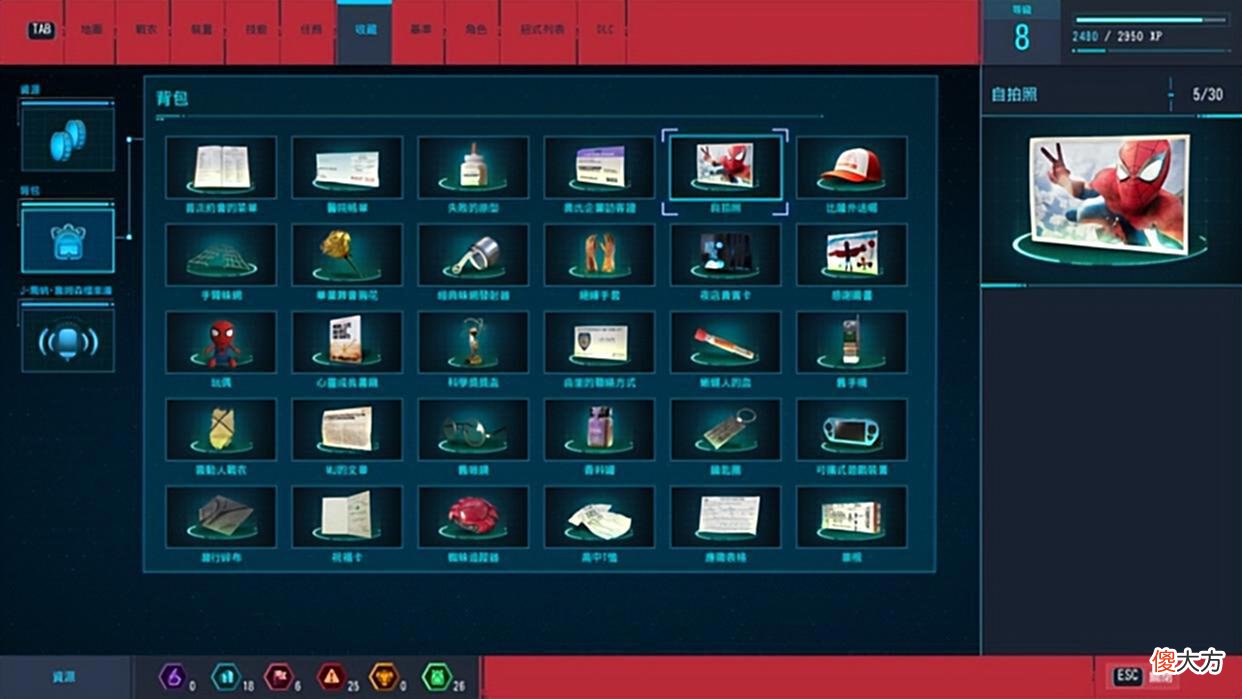Select the visitor pass card item

[599, 167]
